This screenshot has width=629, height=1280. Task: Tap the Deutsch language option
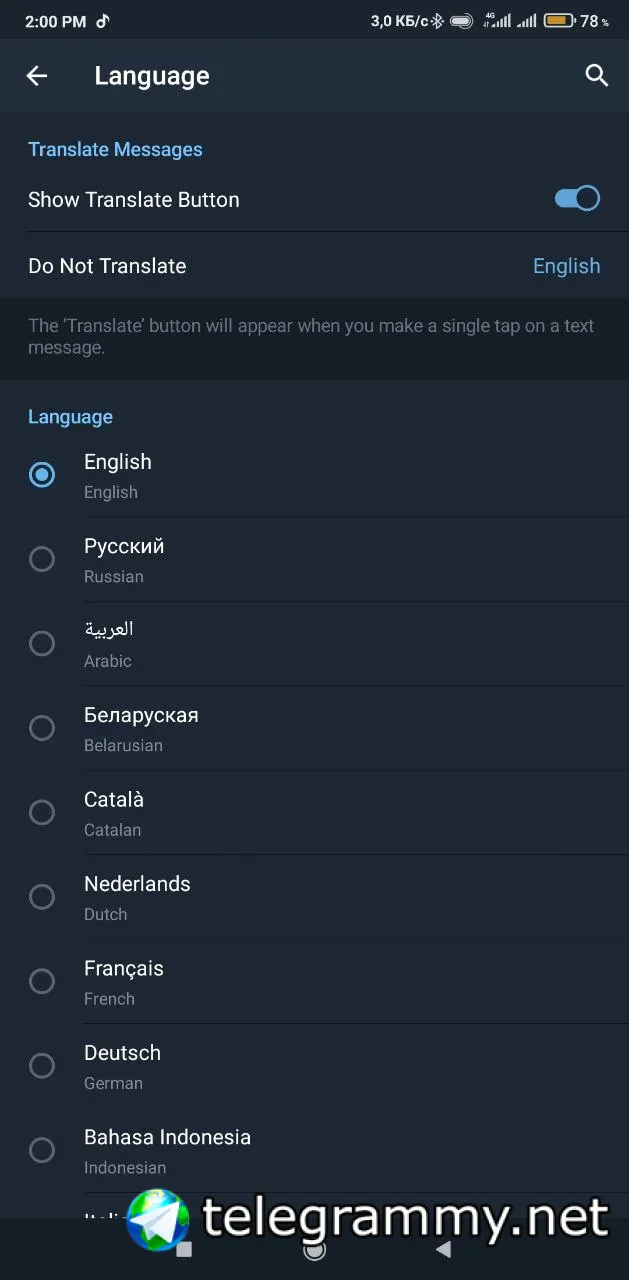pos(122,1065)
